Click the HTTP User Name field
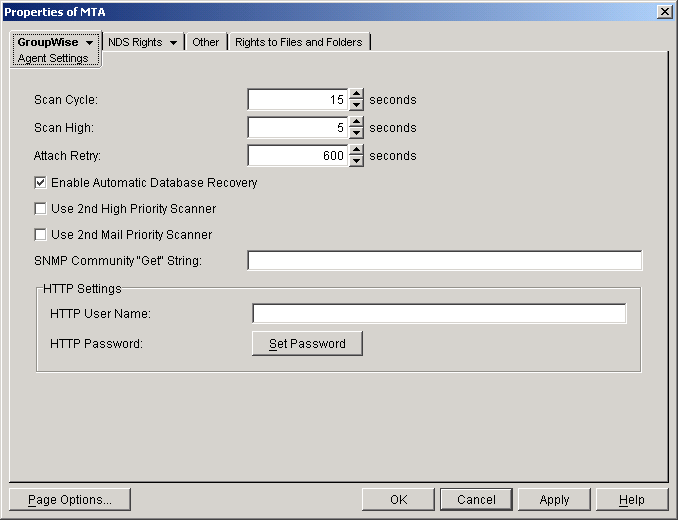This screenshot has height=520, width=678. [439, 313]
